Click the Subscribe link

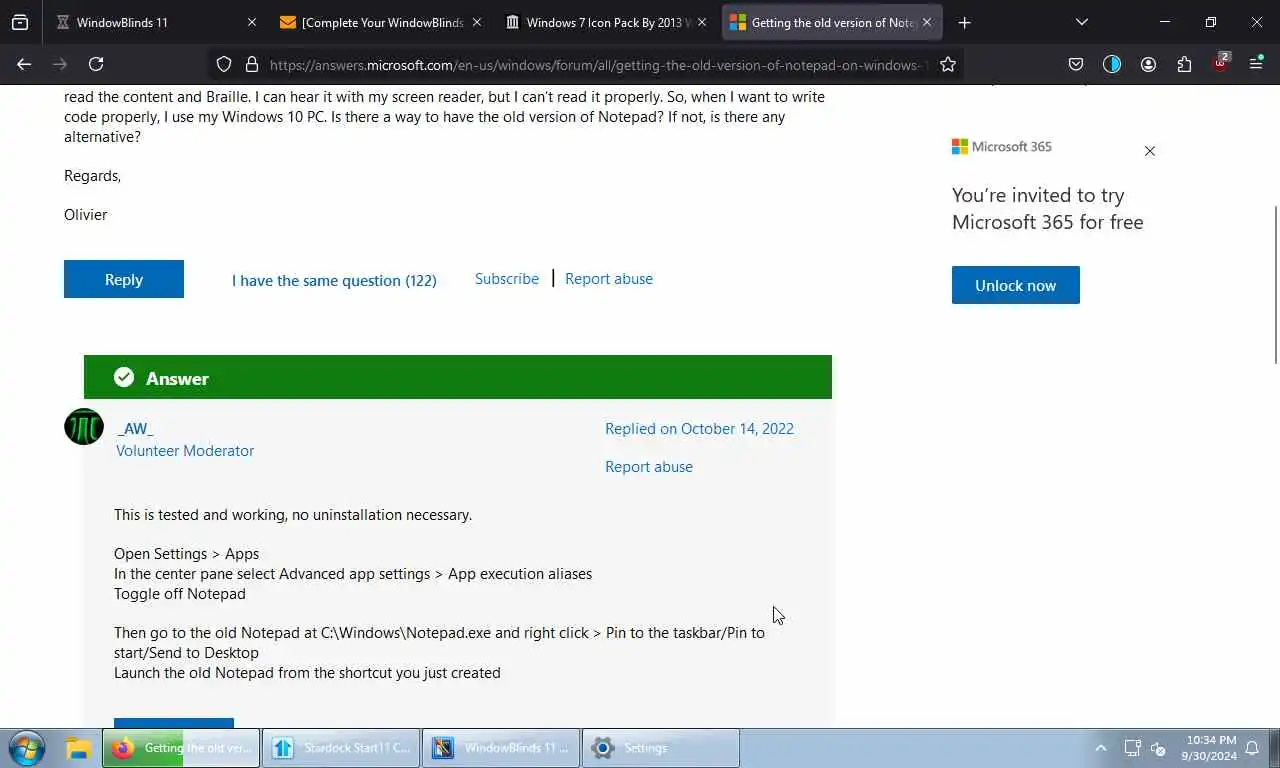(507, 279)
